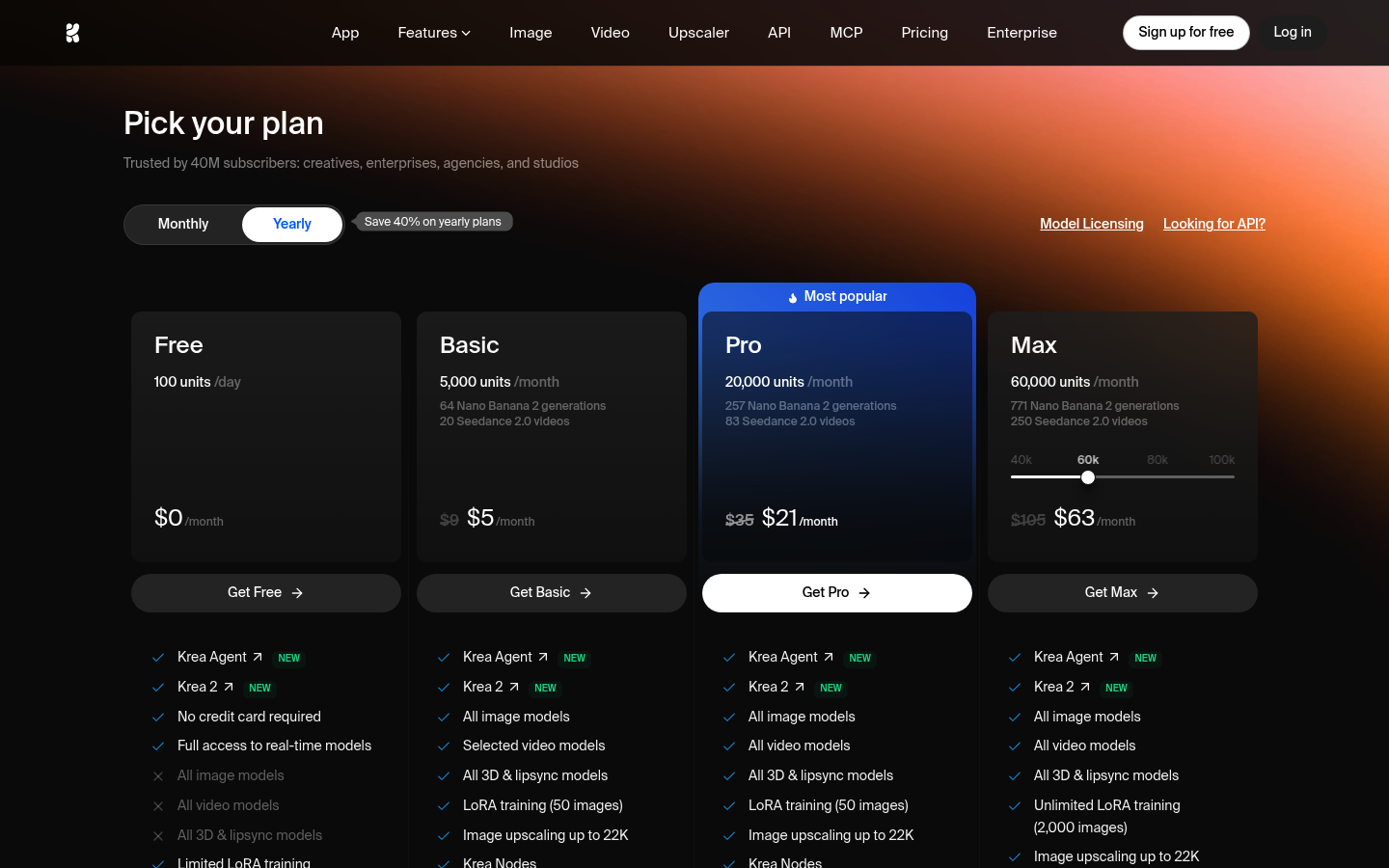Click the 64 Nano Banana 2 generations text
This screenshot has width=1389, height=868.
523,406
